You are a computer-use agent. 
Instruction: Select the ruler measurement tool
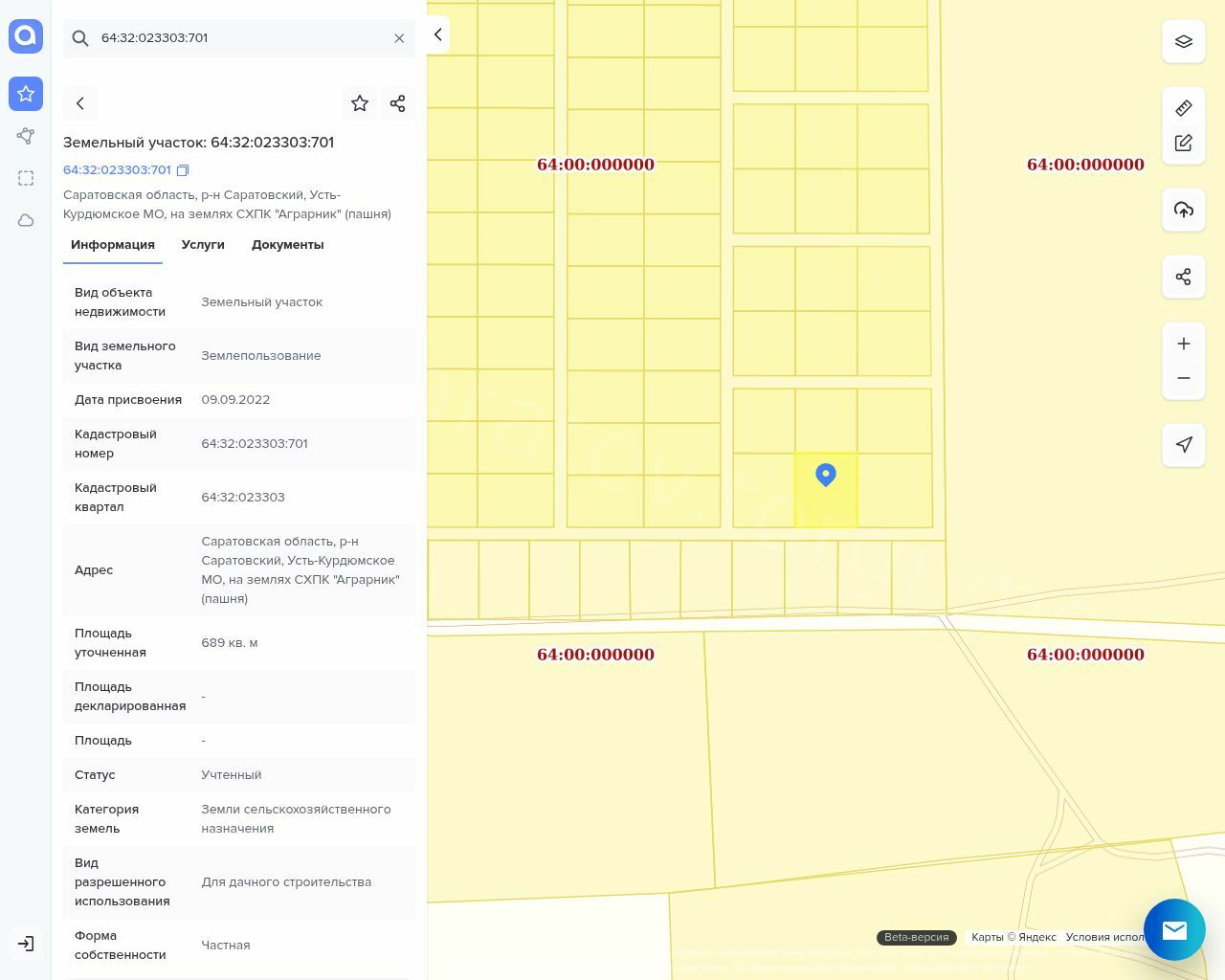tap(1183, 108)
